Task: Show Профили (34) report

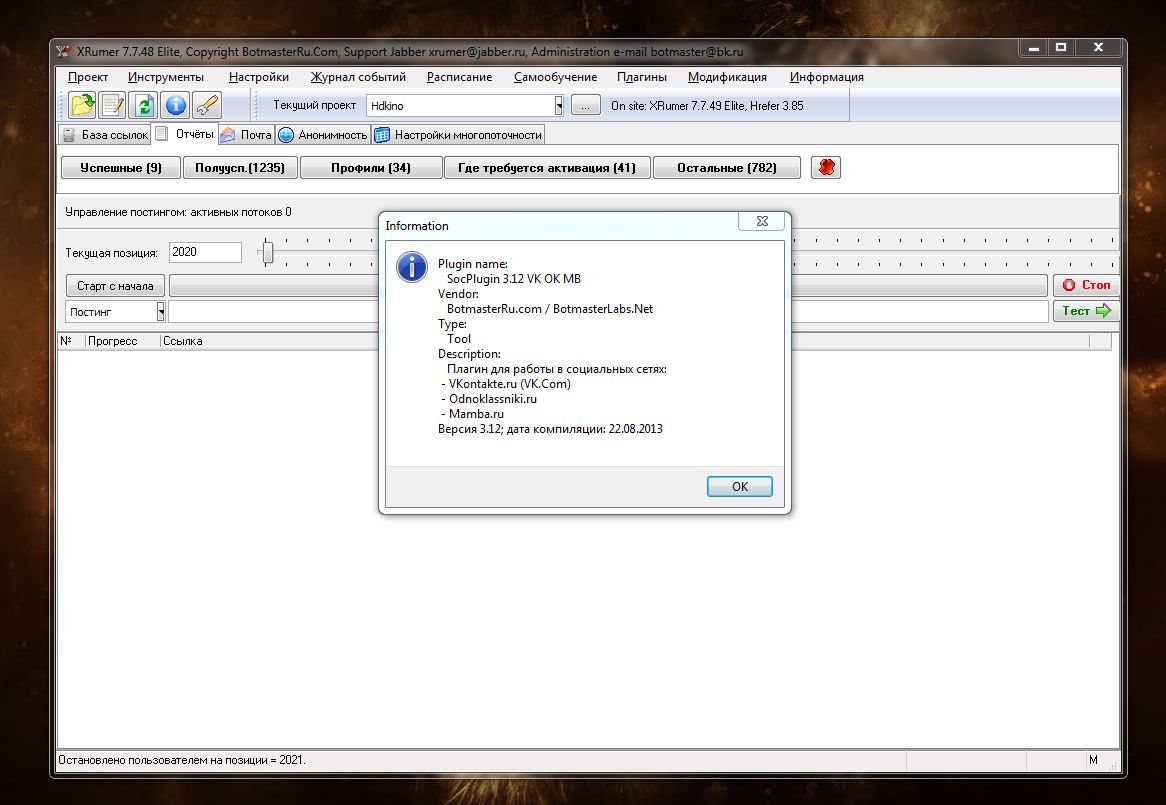Action: tap(371, 167)
